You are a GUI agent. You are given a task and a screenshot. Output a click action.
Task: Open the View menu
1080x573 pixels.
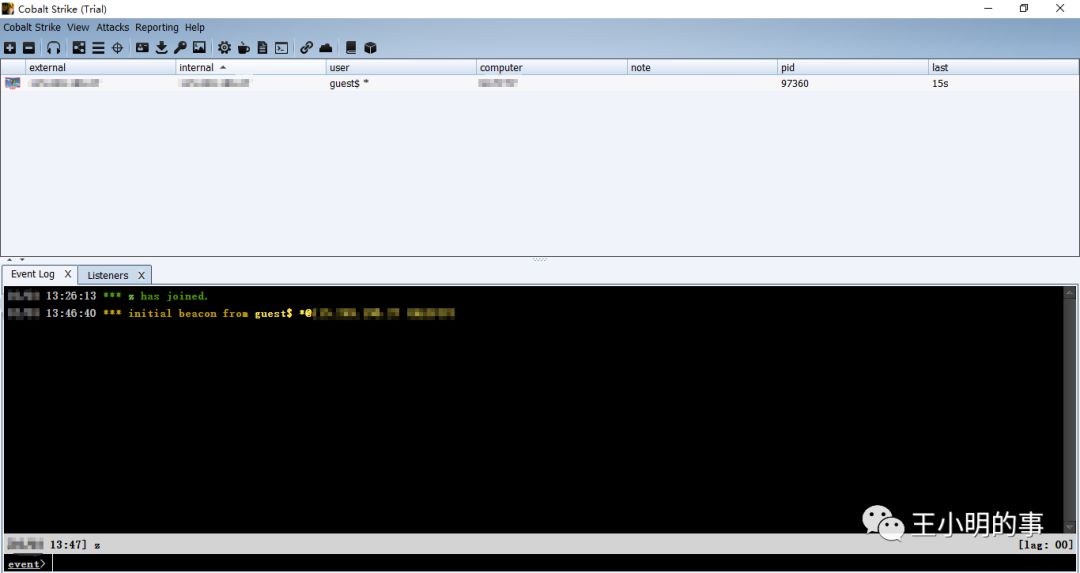[x=78, y=28]
